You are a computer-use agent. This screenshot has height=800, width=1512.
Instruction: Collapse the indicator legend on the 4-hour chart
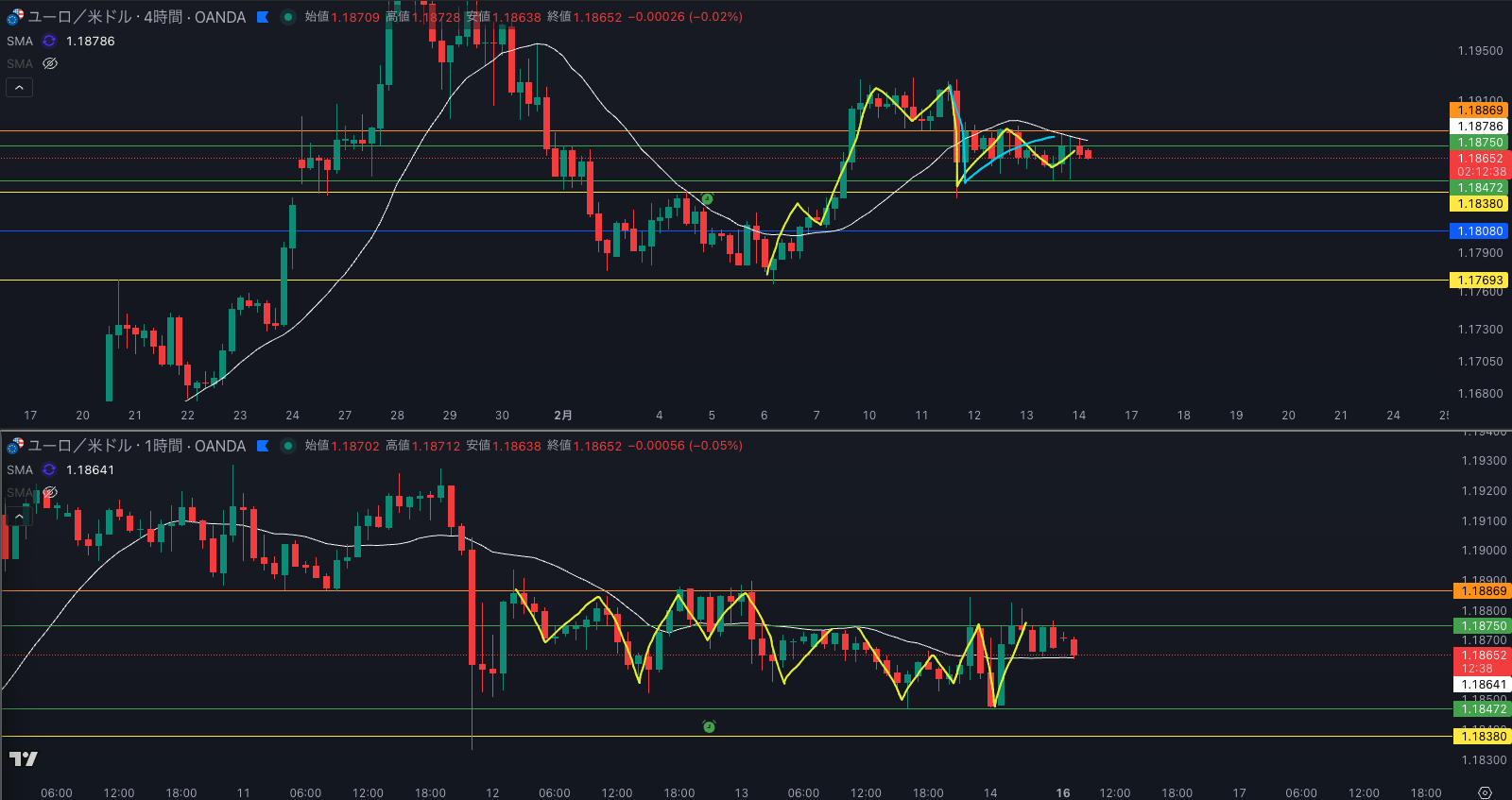pos(19,88)
